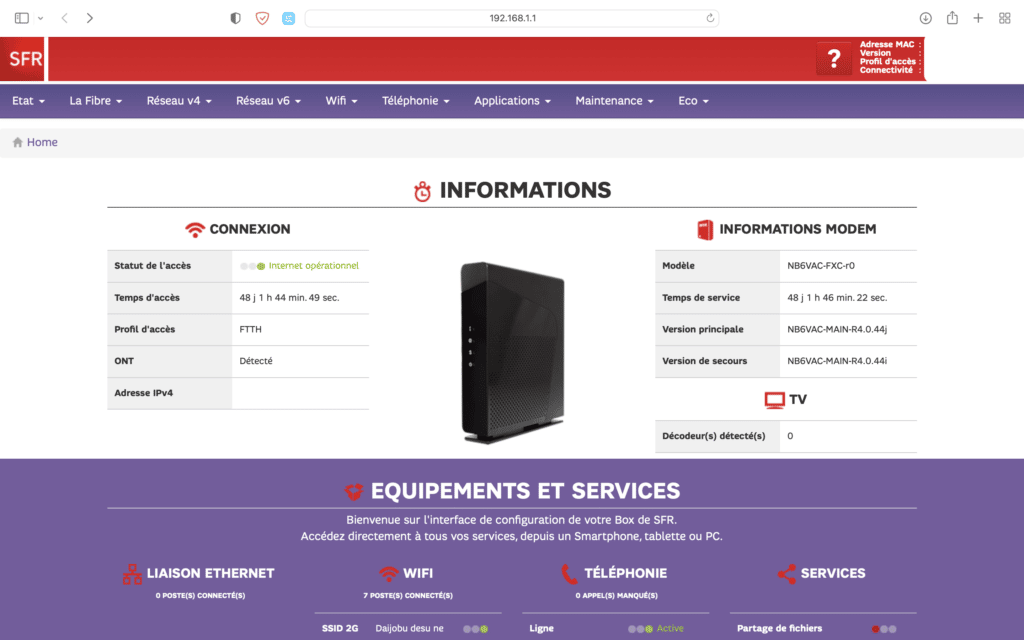Expand the Etat dropdown menu
This screenshot has height=640, width=1024.
(29, 101)
